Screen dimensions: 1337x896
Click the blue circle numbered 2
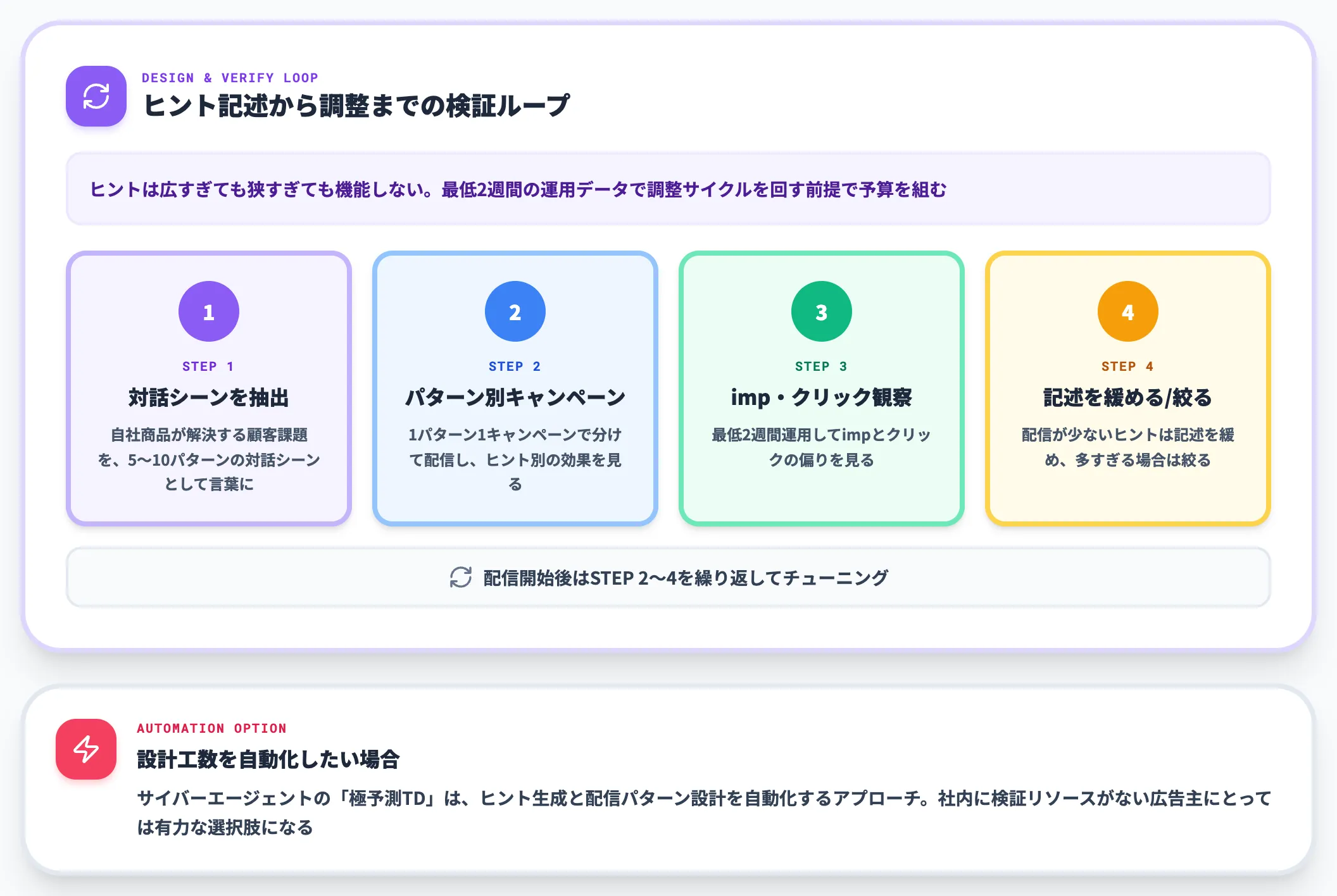(515, 311)
